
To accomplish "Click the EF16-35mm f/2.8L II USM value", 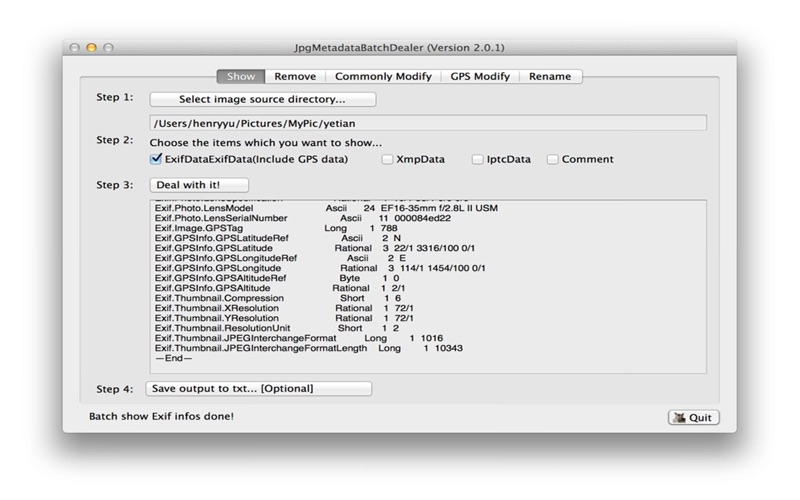I will pos(439,208).
